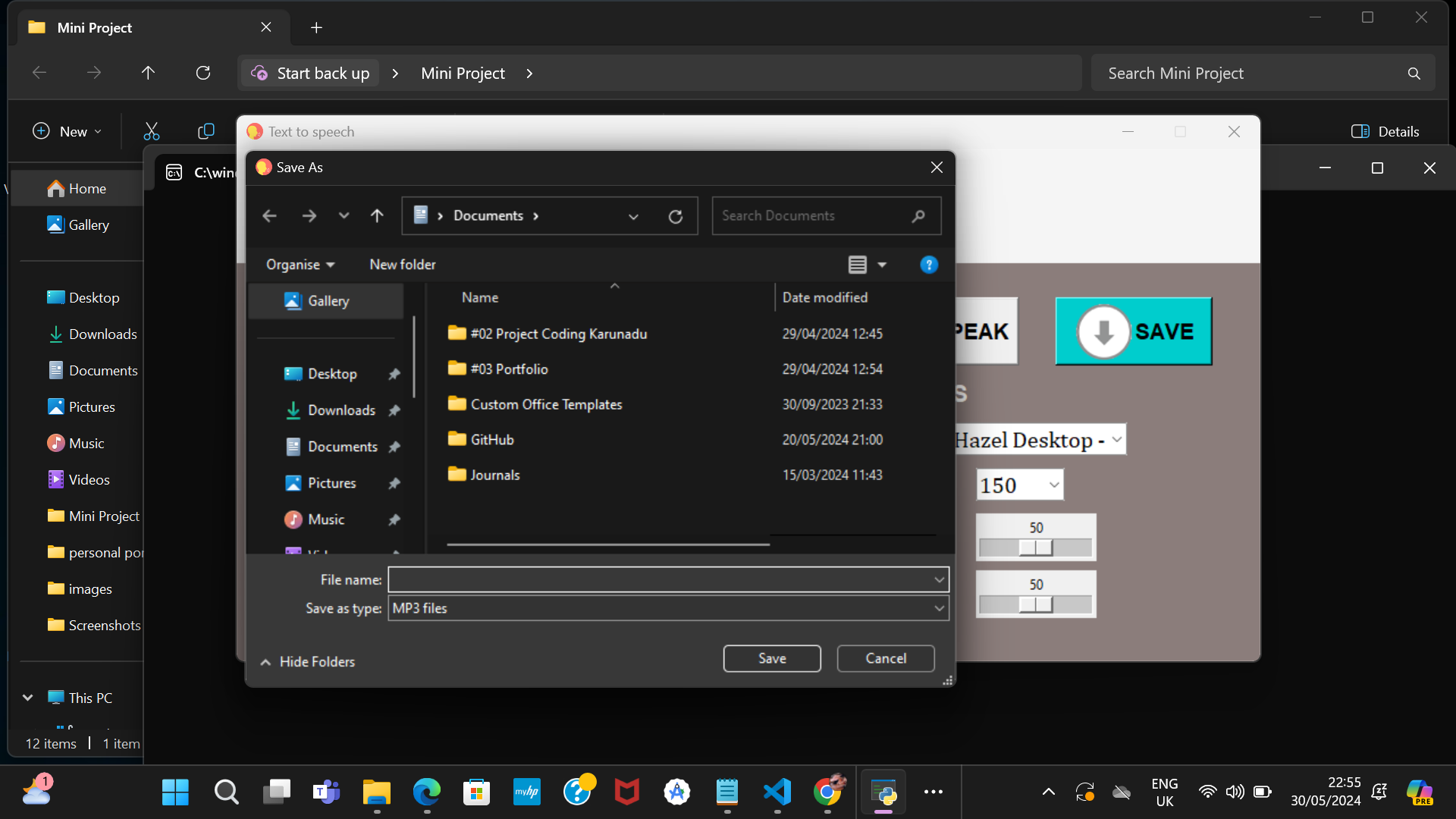The width and height of the screenshot is (1456, 819).
Task: Click the upper slider showing 50
Action: pyautogui.click(x=1036, y=547)
